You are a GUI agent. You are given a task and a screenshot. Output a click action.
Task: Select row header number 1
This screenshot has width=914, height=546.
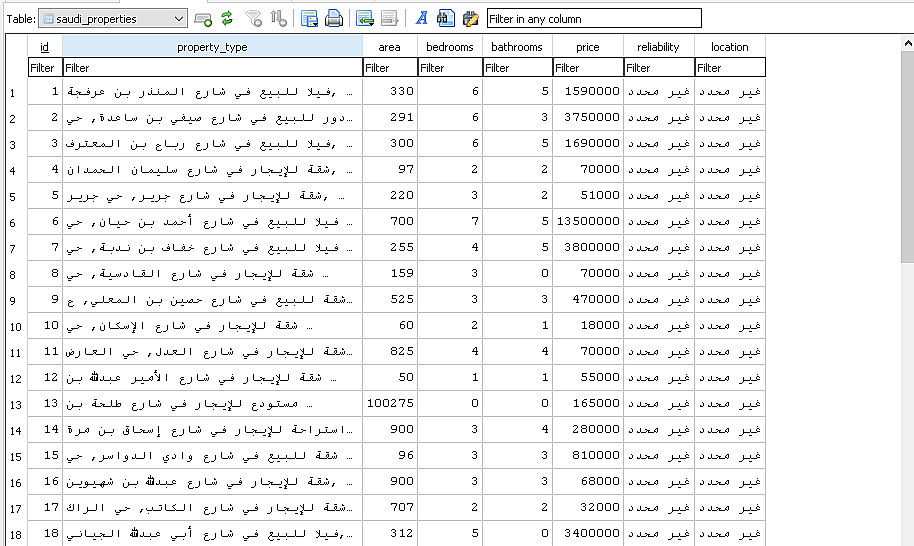tap(16, 92)
